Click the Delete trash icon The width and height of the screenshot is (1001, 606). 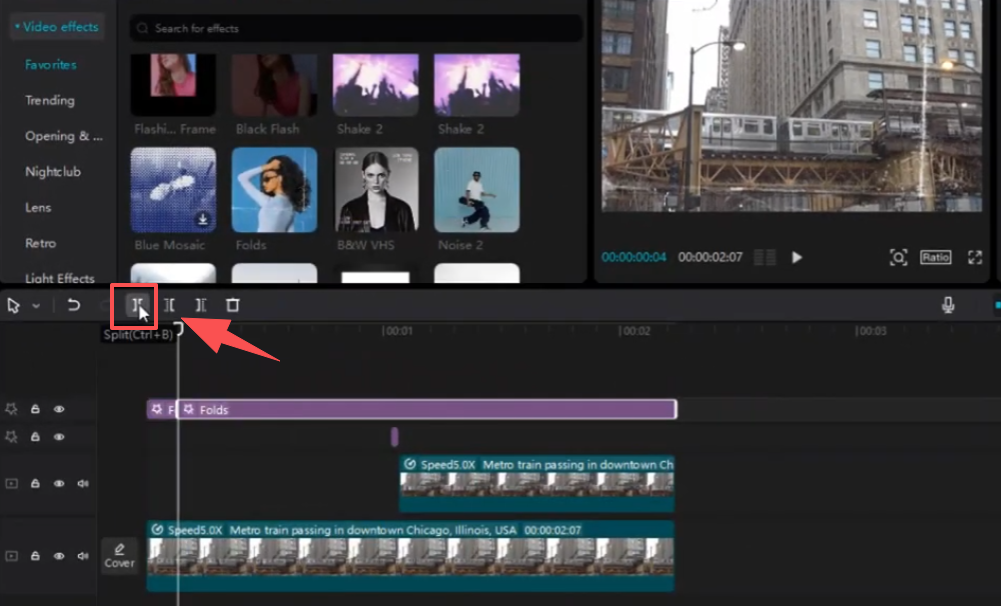(x=232, y=305)
